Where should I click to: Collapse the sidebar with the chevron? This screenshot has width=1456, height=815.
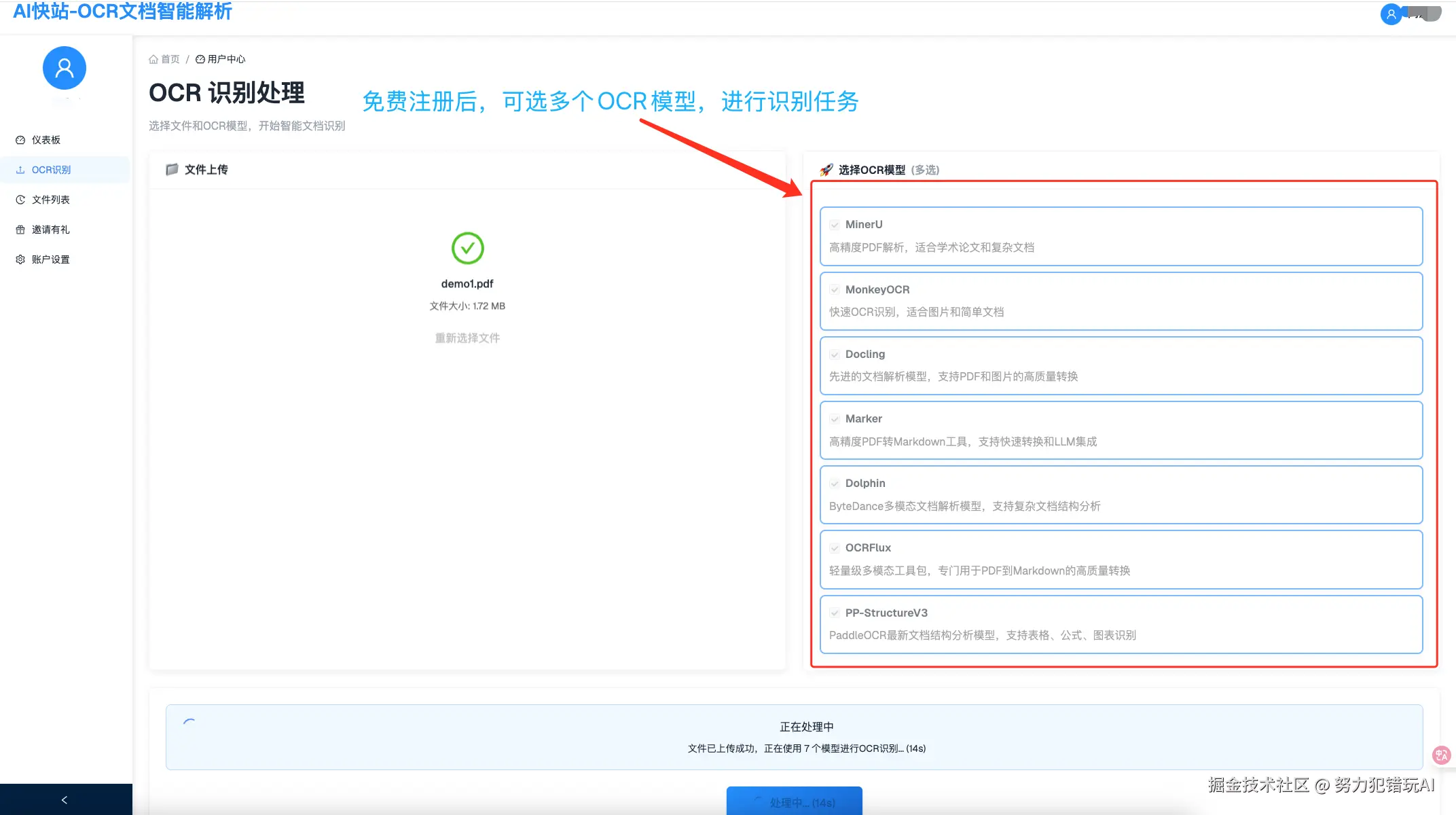click(65, 799)
